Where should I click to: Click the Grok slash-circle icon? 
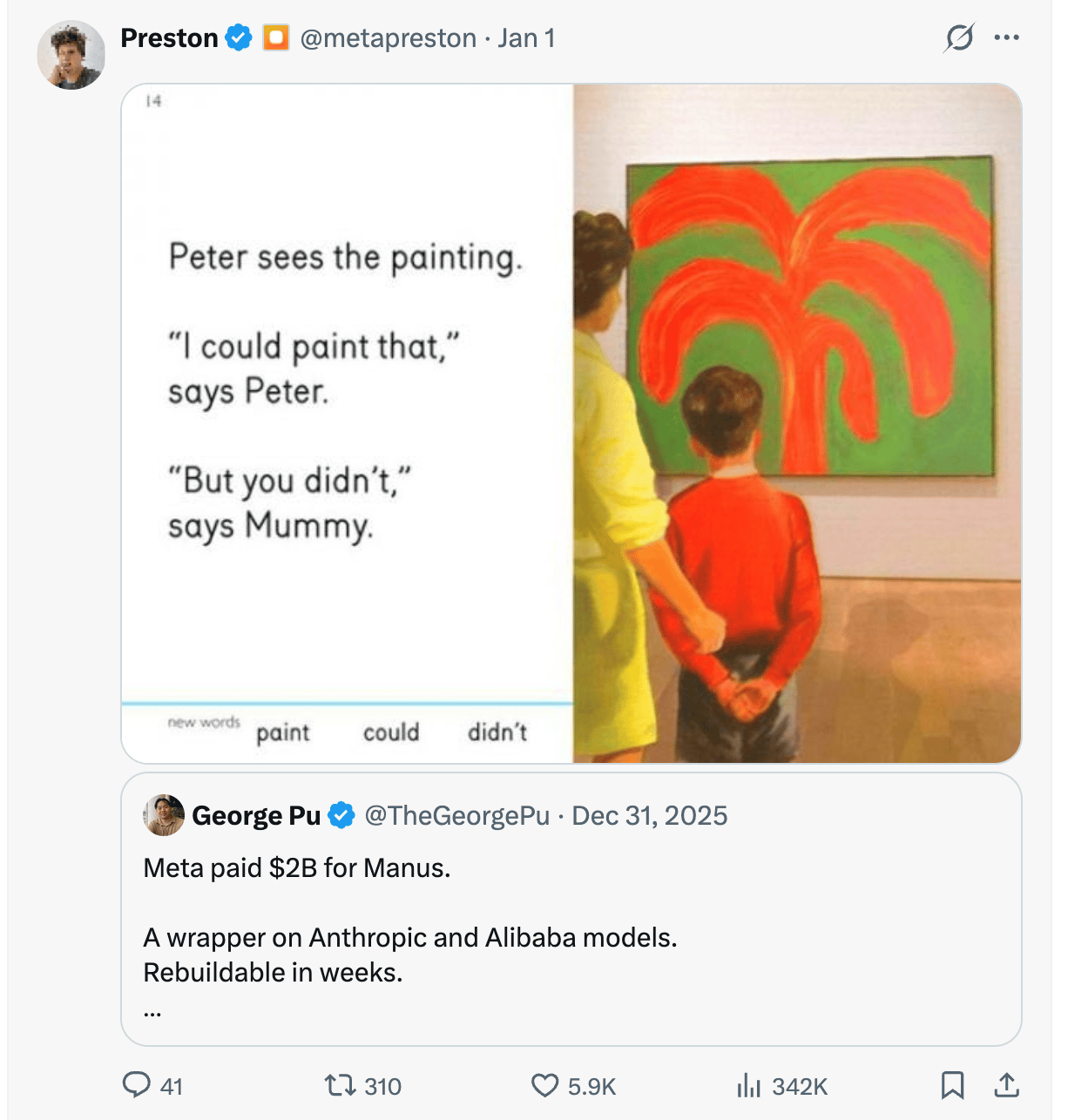[x=959, y=37]
